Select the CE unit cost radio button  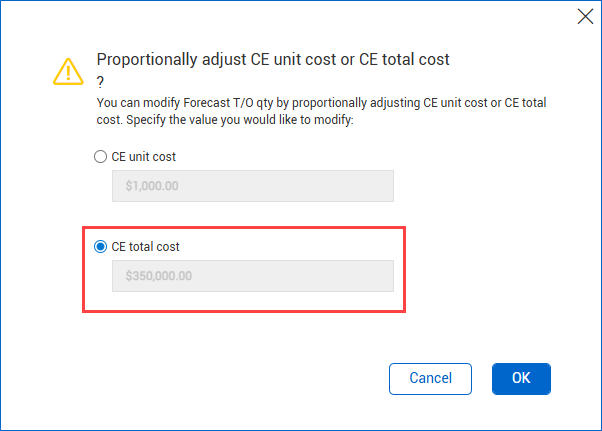point(101,157)
